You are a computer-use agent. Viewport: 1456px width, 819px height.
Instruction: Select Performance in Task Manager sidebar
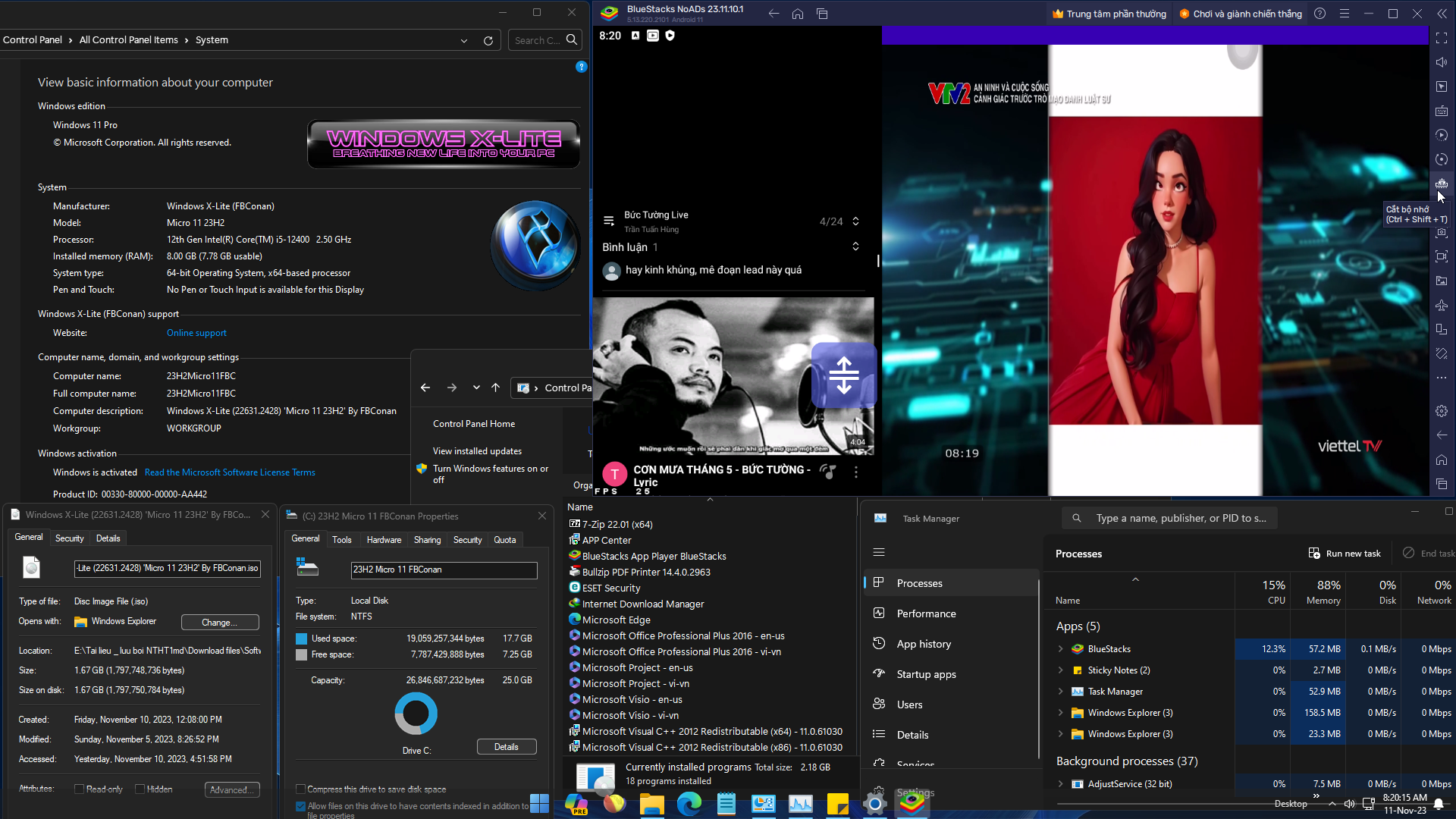[950, 613]
